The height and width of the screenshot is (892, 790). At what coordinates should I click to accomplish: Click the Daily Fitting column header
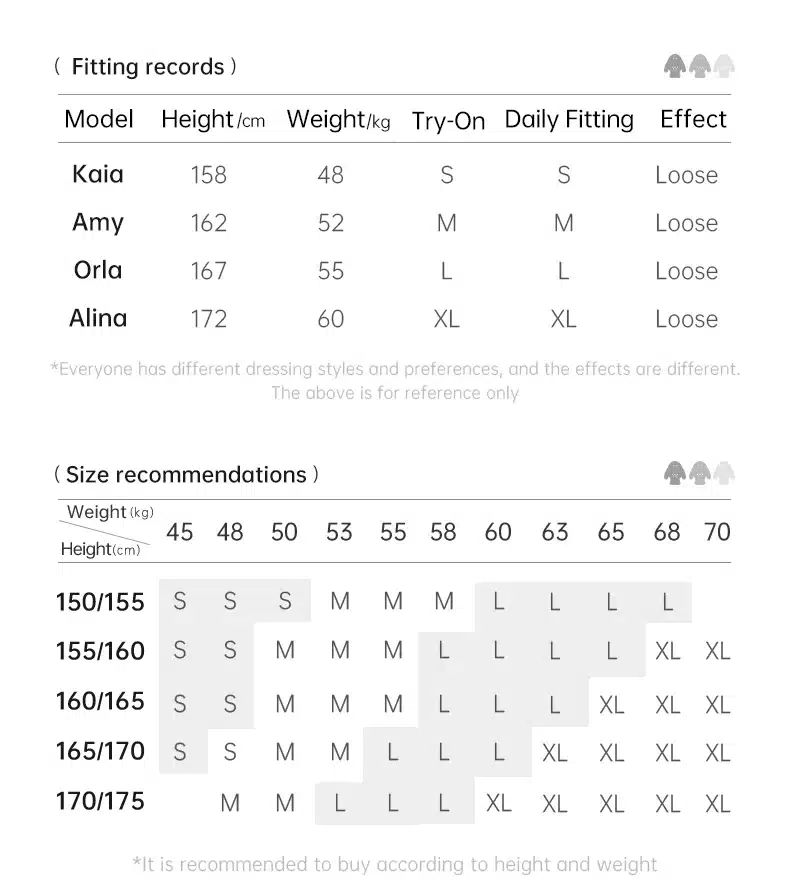[x=569, y=120]
